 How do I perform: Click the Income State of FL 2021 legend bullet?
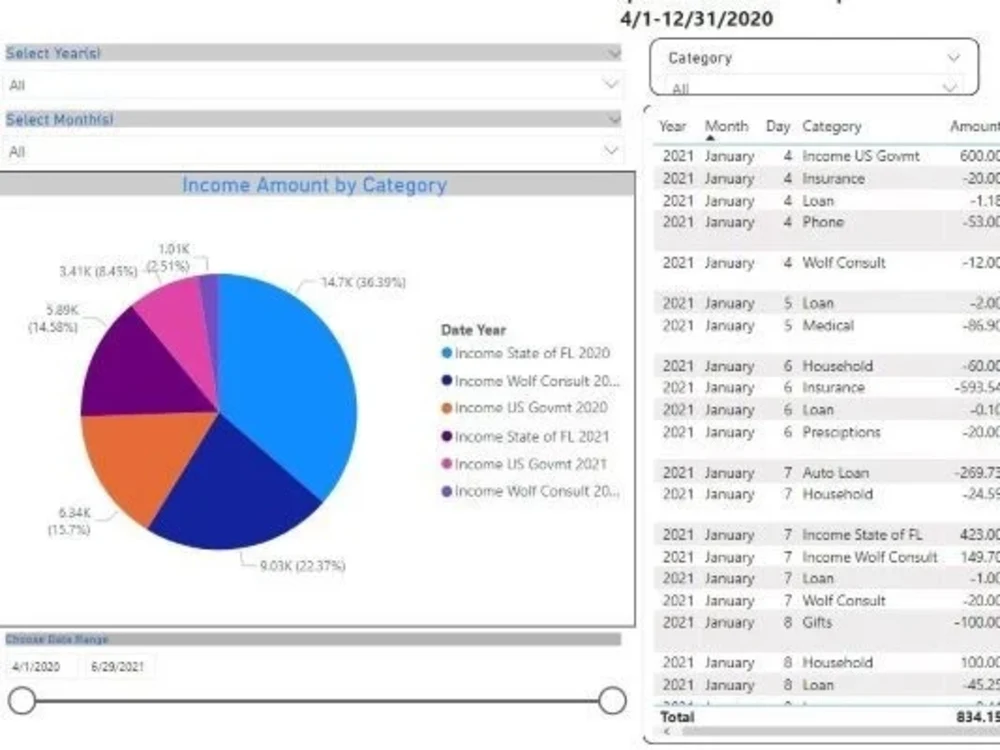point(447,436)
